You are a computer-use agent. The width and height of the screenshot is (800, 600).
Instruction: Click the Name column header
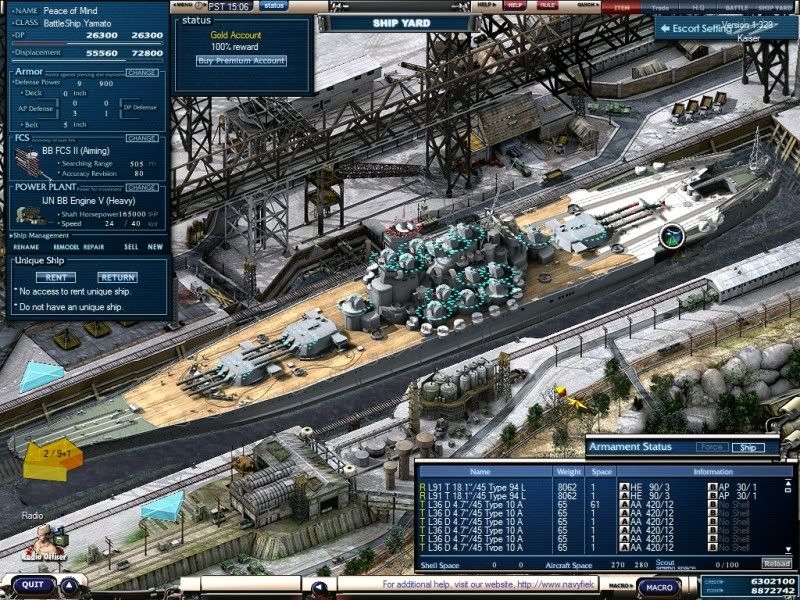(x=485, y=471)
